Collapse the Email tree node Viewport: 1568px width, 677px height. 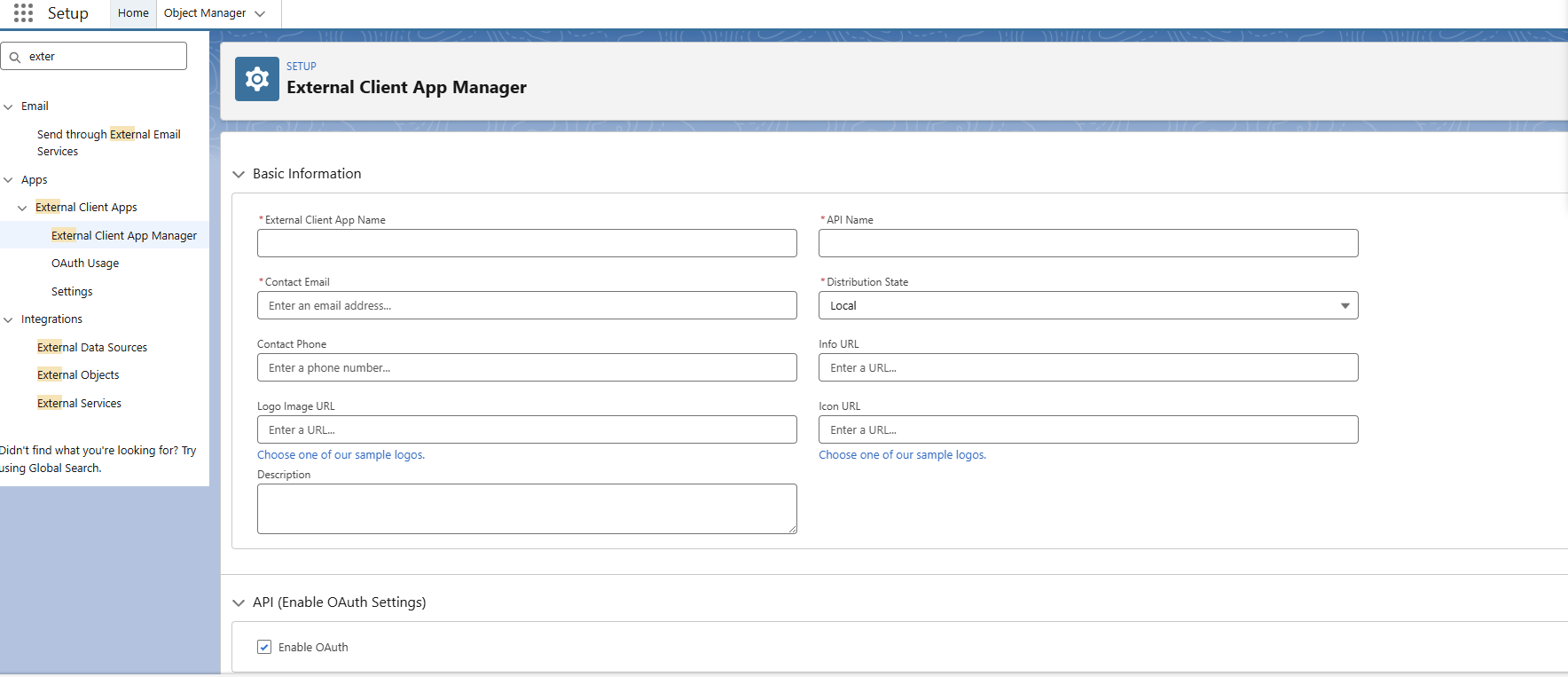[x=8, y=106]
